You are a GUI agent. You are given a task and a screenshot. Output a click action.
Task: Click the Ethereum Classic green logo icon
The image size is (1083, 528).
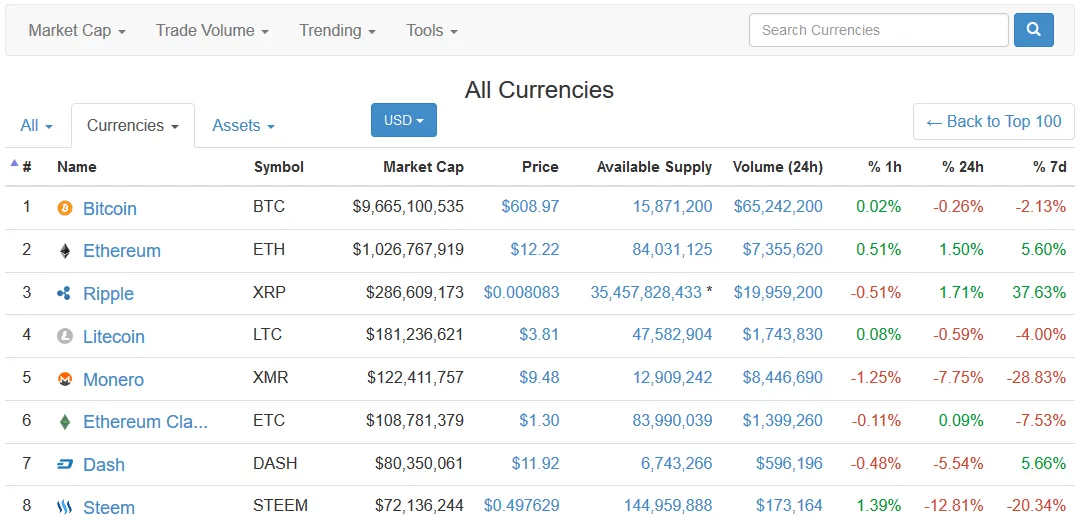[x=64, y=422]
